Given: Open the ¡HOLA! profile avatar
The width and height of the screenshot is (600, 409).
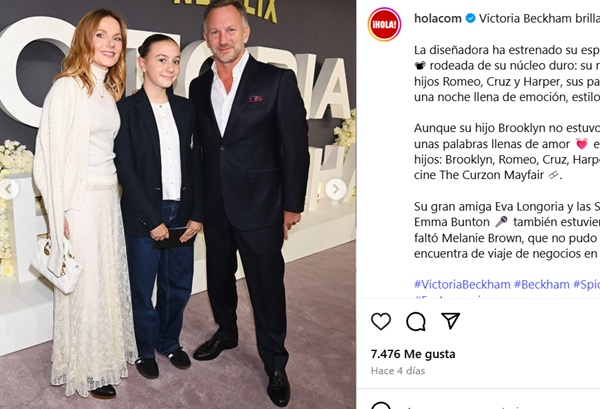Looking at the screenshot, I should 384,24.
